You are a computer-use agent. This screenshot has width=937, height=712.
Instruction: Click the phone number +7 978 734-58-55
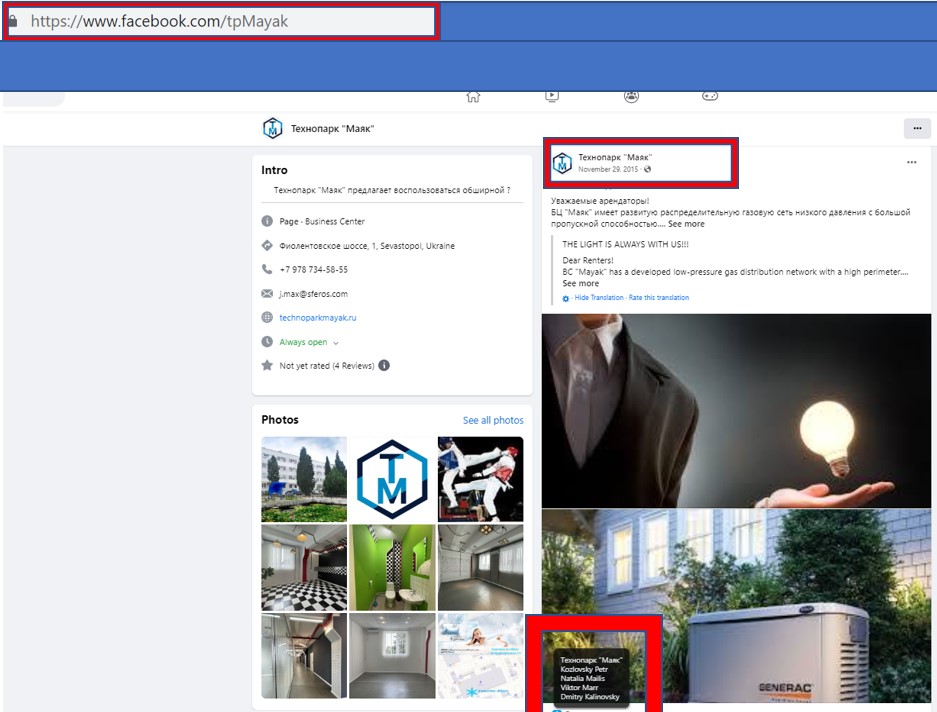tap(313, 270)
